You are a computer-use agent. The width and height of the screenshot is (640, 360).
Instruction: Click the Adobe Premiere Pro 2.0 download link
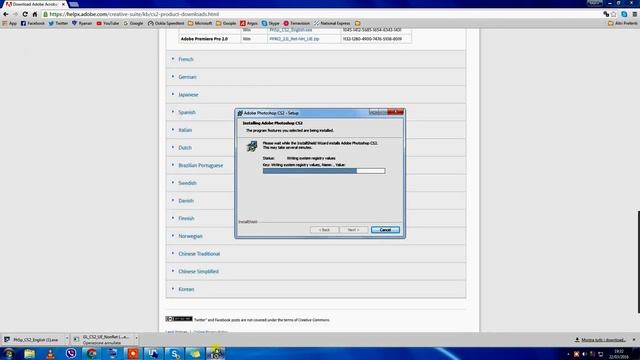pyautogui.click(x=294, y=39)
